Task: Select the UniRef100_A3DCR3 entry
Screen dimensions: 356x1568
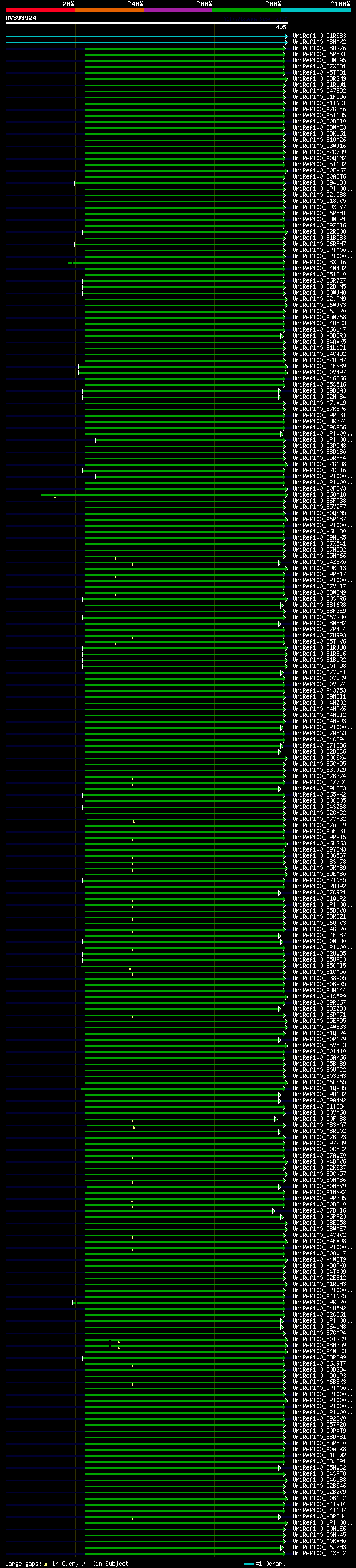Action: point(319,335)
